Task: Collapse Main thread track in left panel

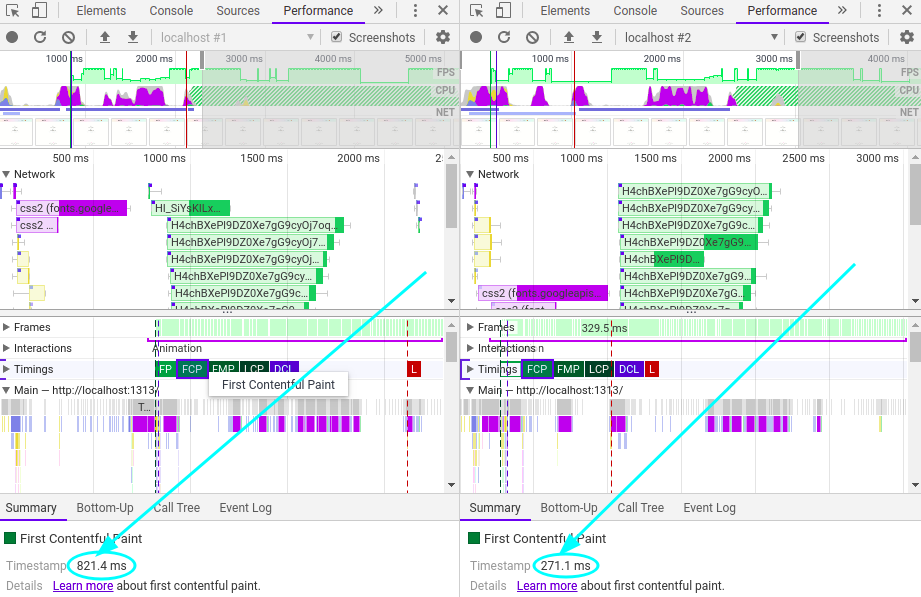Action: point(6,390)
